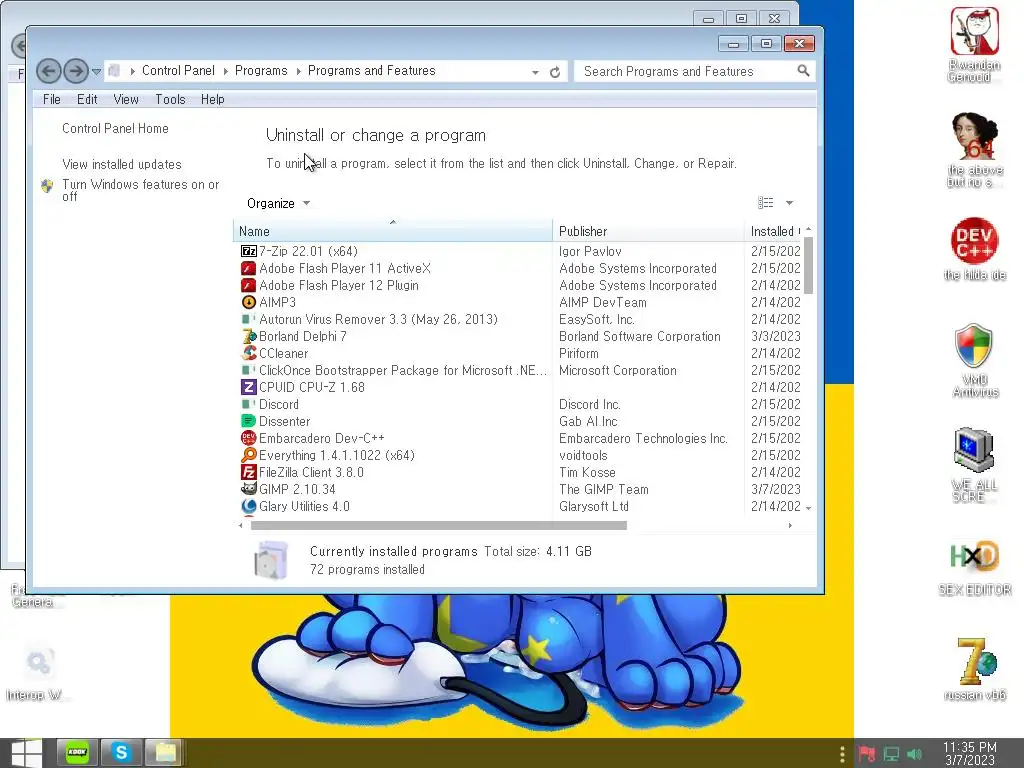Click the vertical scrollbar down arrow
This screenshot has height=768, width=1024.
(x=808, y=508)
